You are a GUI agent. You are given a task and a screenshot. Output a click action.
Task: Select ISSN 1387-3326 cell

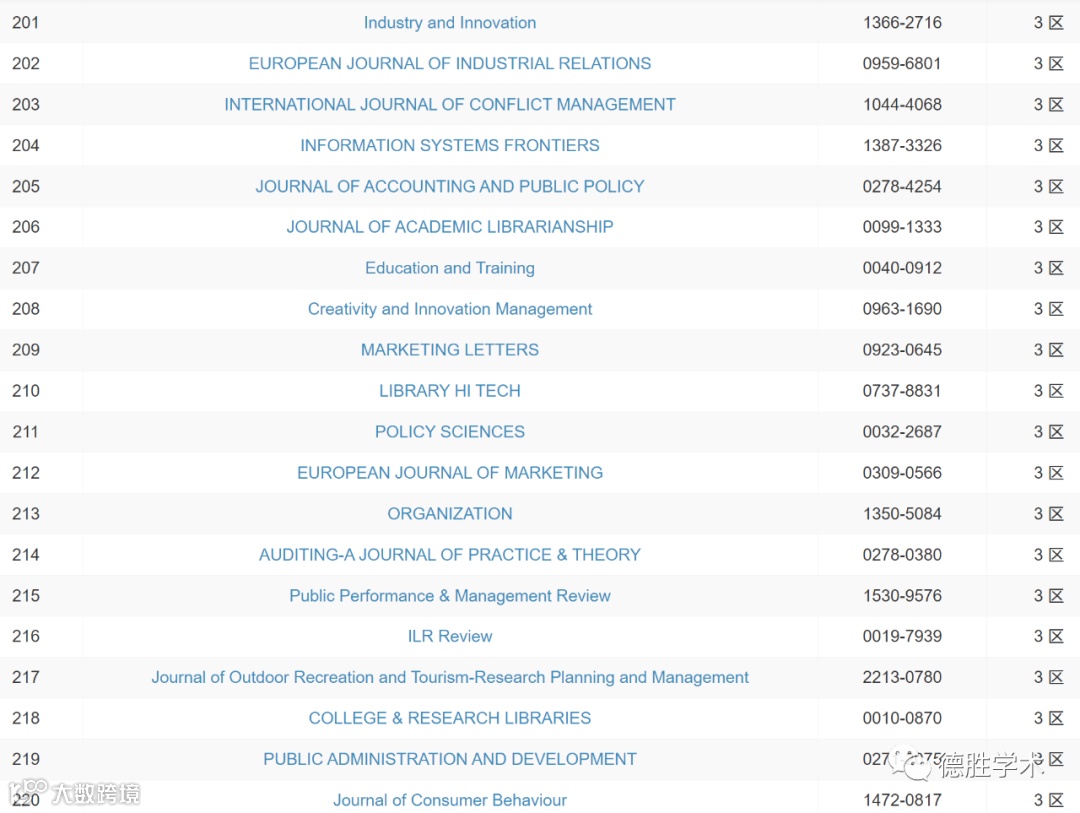[902, 145]
